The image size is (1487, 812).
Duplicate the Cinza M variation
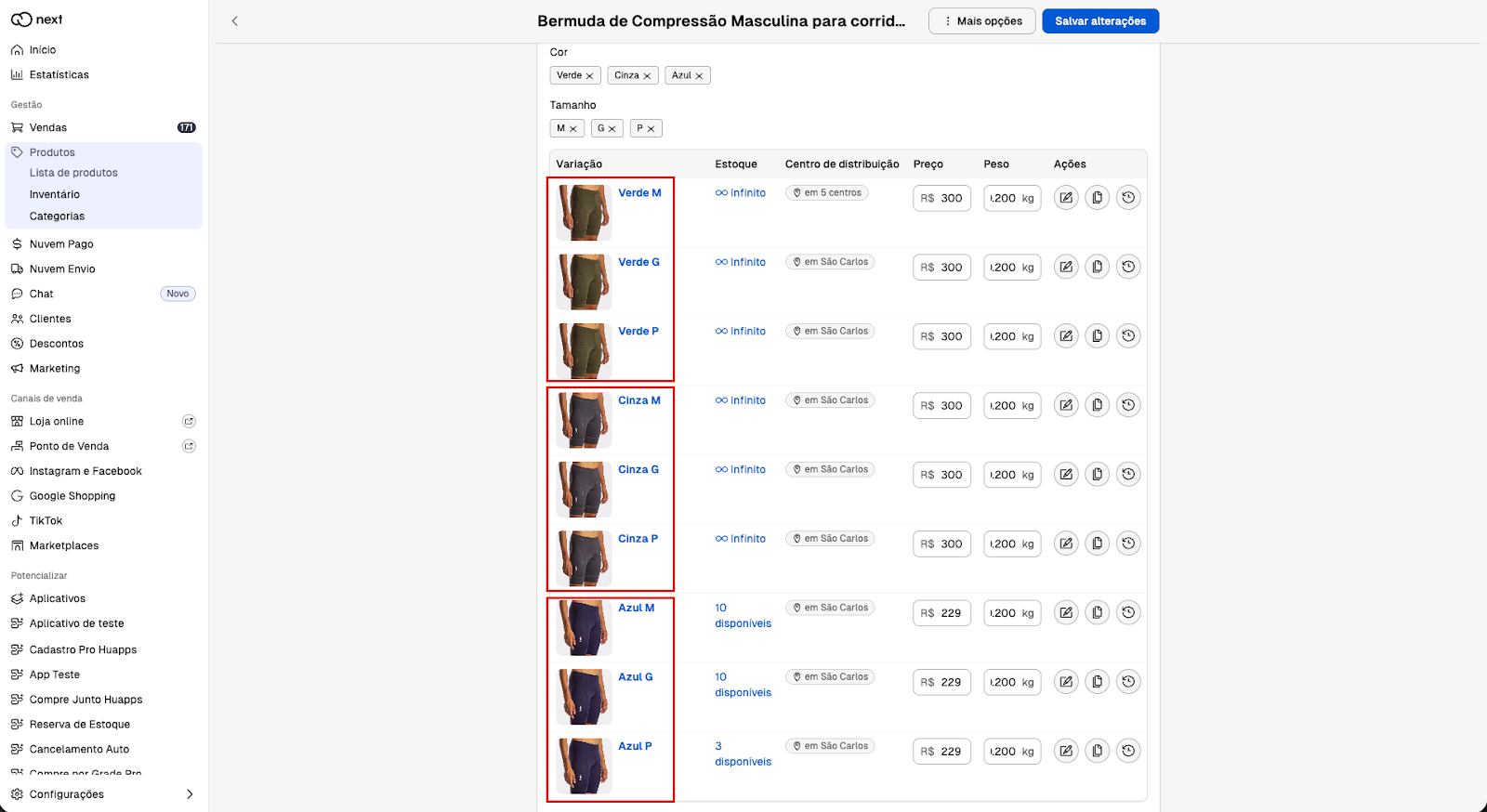[x=1098, y=405]
